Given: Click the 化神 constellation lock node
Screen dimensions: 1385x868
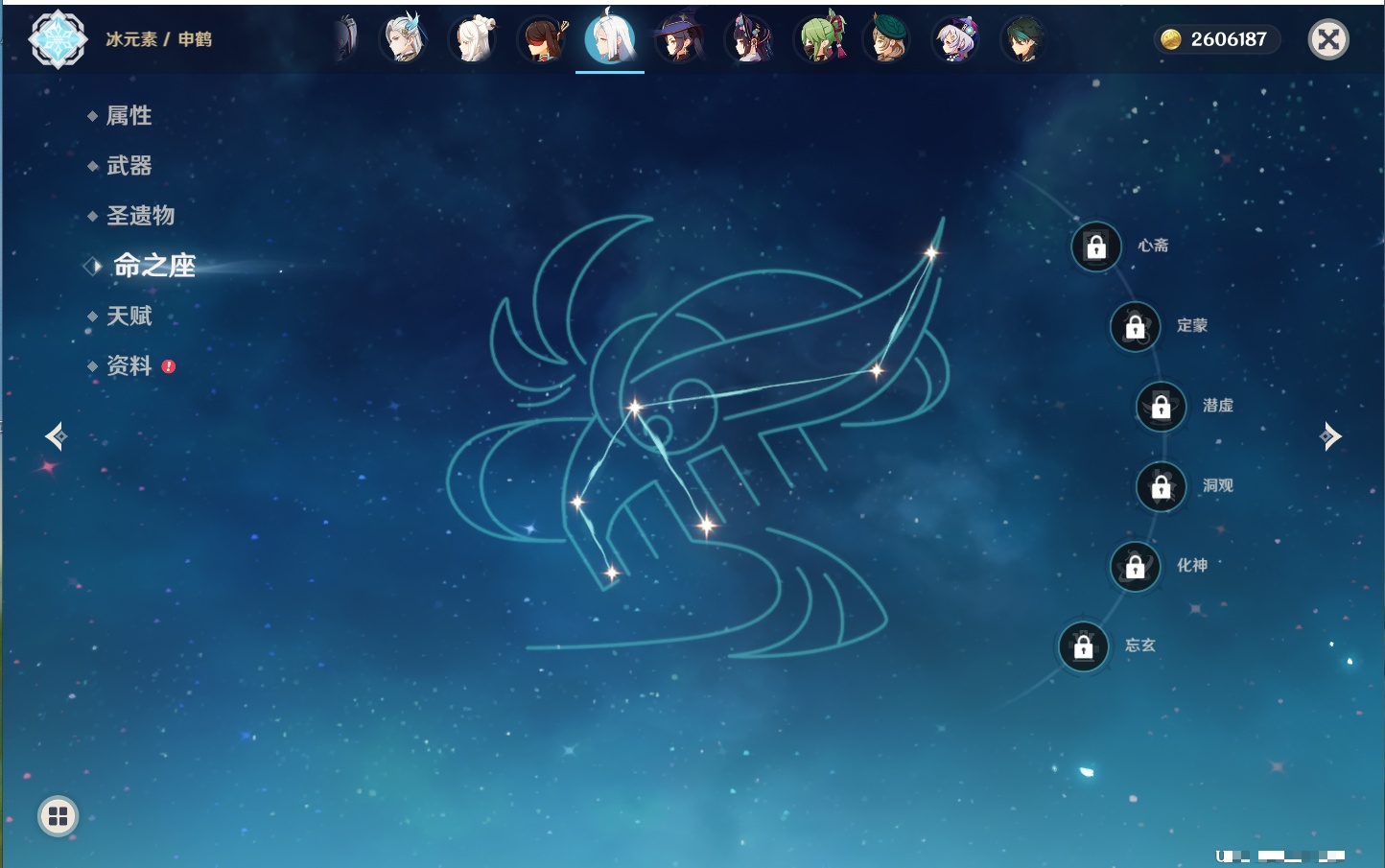Looking at the screenshot, I should (1135, 567).
